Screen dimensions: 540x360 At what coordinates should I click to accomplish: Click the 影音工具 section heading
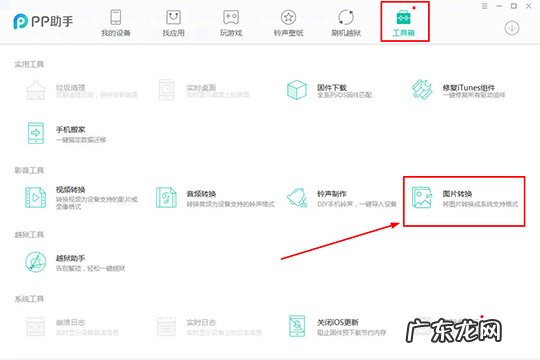pos(29,171)
